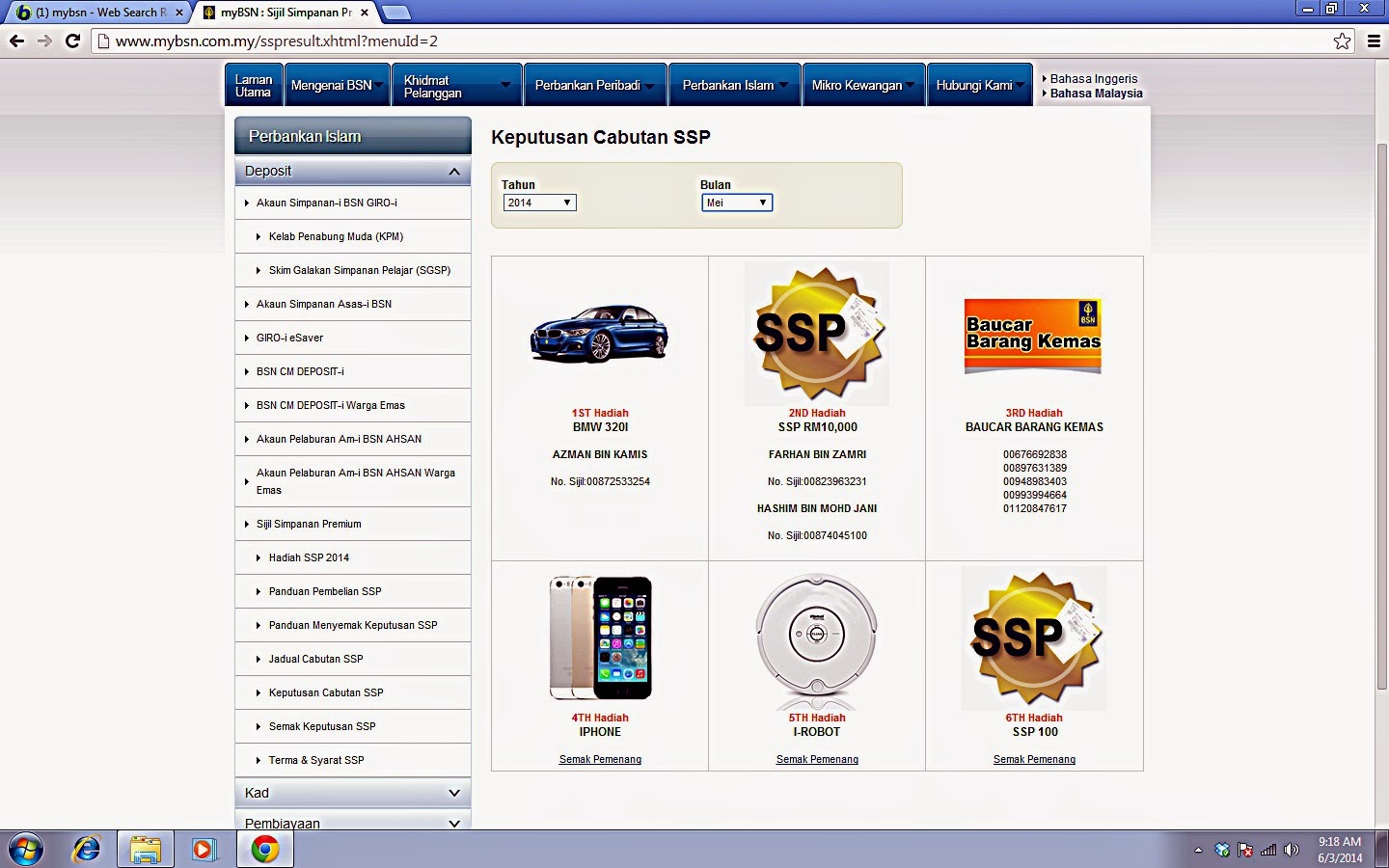Image resolution: width=1389 pixels, height=868 pixels.
Task: Open a new browser tab
Action: pos(395,13)
